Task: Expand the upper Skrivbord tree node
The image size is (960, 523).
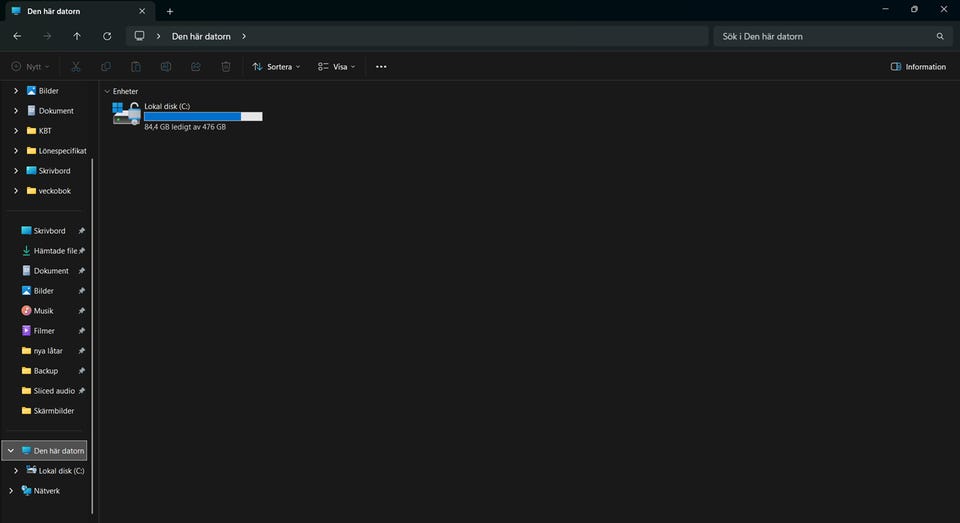Action: (x=16, y=171)
